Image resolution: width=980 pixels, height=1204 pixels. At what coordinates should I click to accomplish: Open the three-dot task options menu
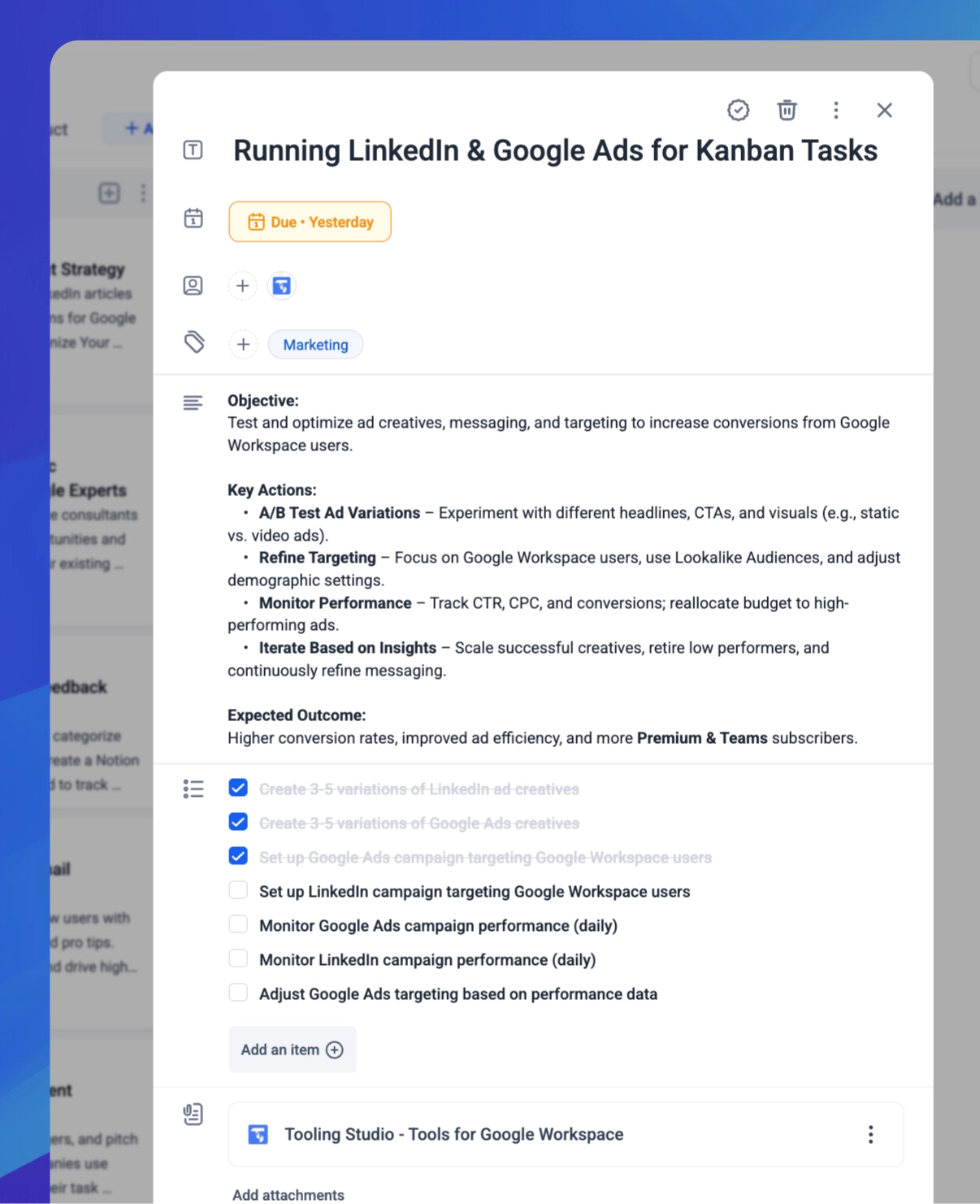pyautogui.click(x=835, y=110)
